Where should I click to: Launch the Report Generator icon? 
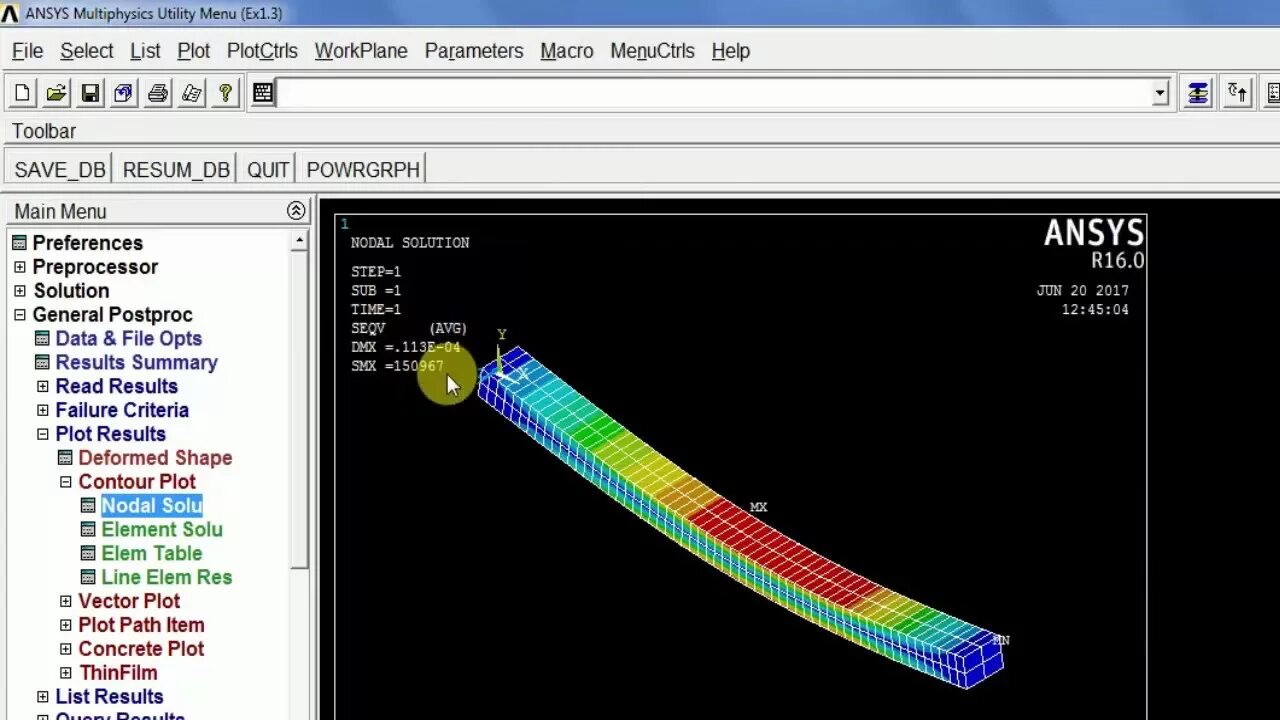(x=192, y=94)
